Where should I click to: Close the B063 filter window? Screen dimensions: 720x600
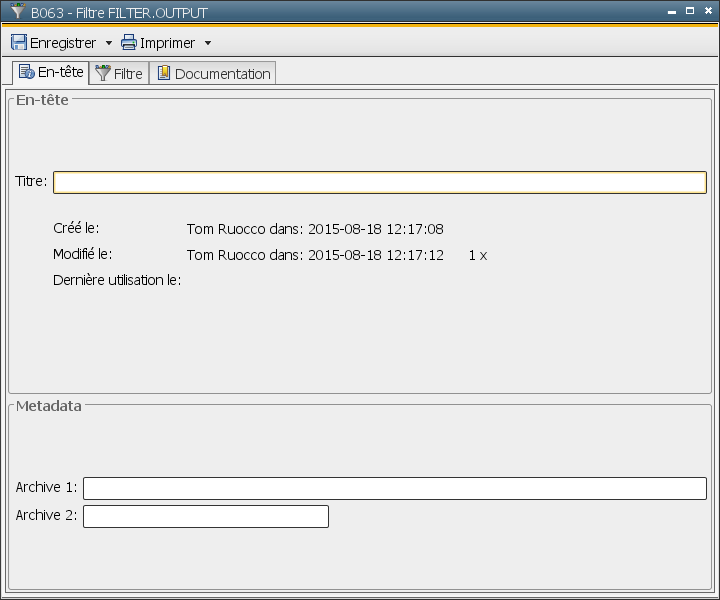(x=708, y=11)
